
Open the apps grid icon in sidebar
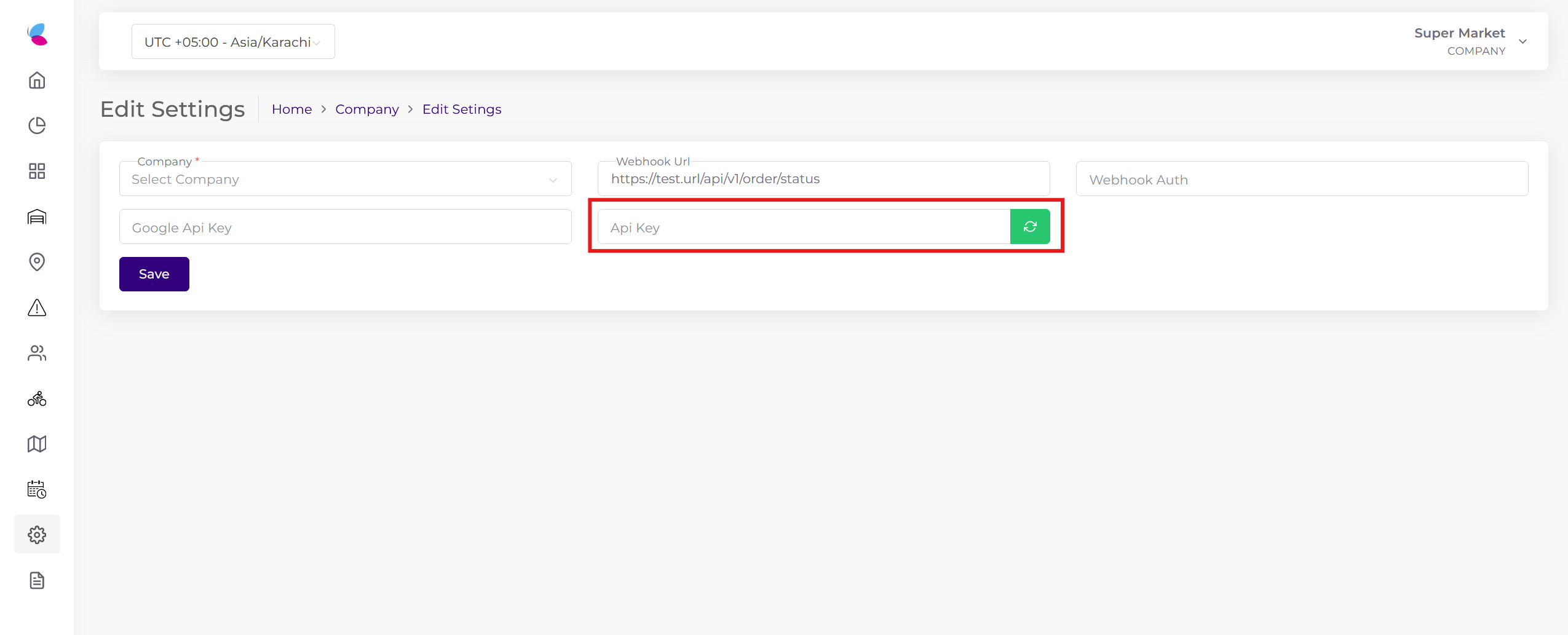[37, 171]
